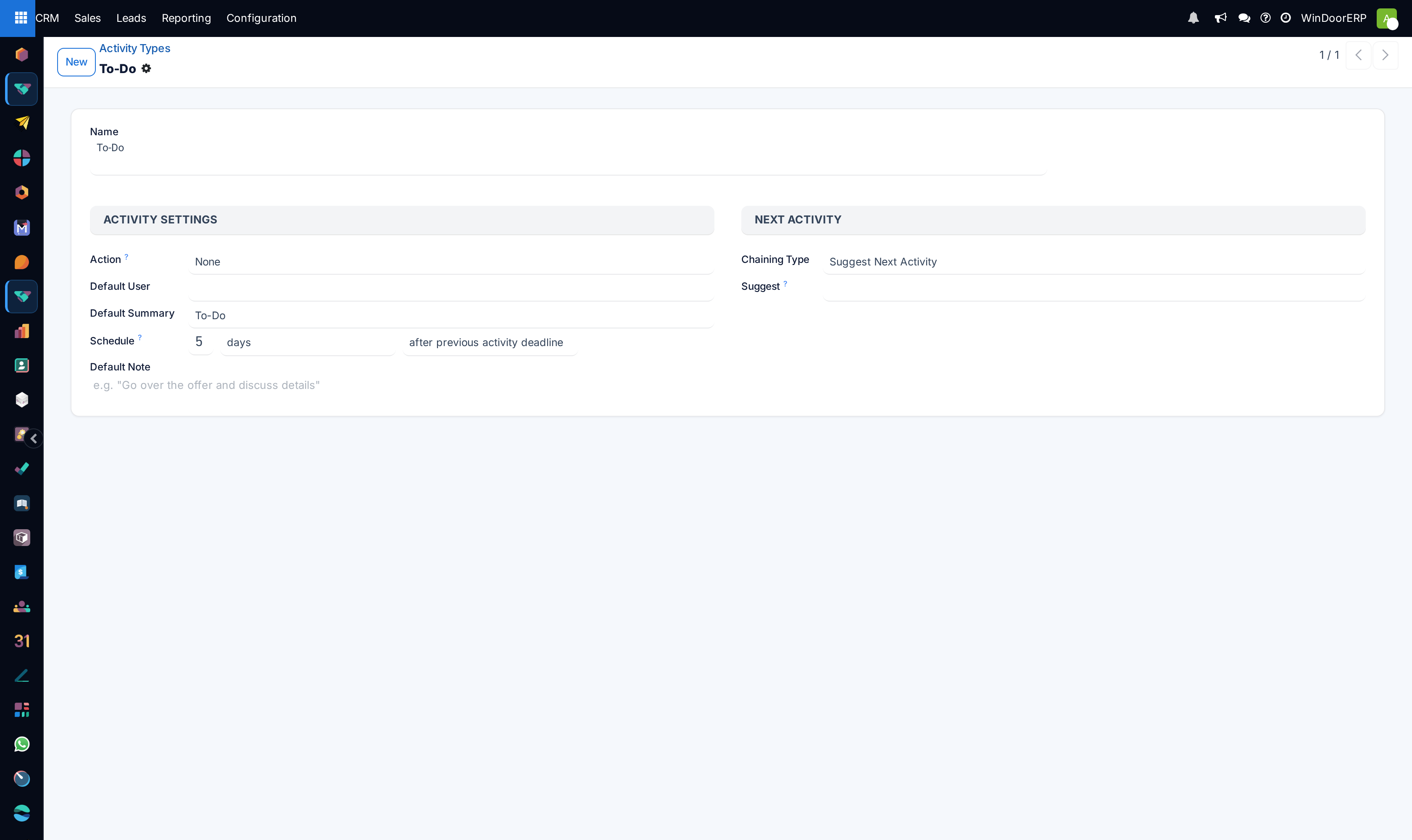Click into the Default Note text area

(x=402, y=386)
